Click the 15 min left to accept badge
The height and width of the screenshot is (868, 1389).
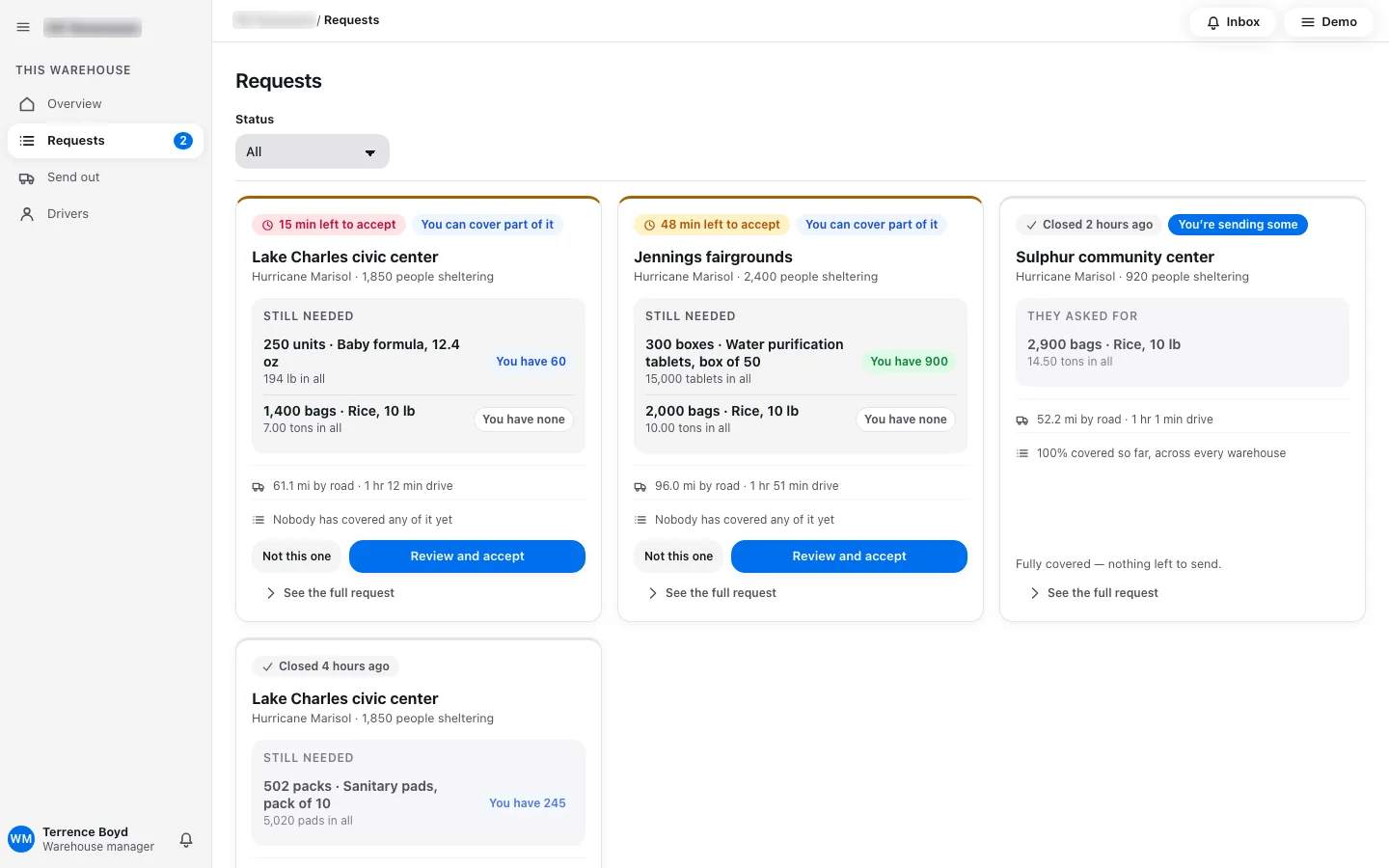click(x=329, y=225)
